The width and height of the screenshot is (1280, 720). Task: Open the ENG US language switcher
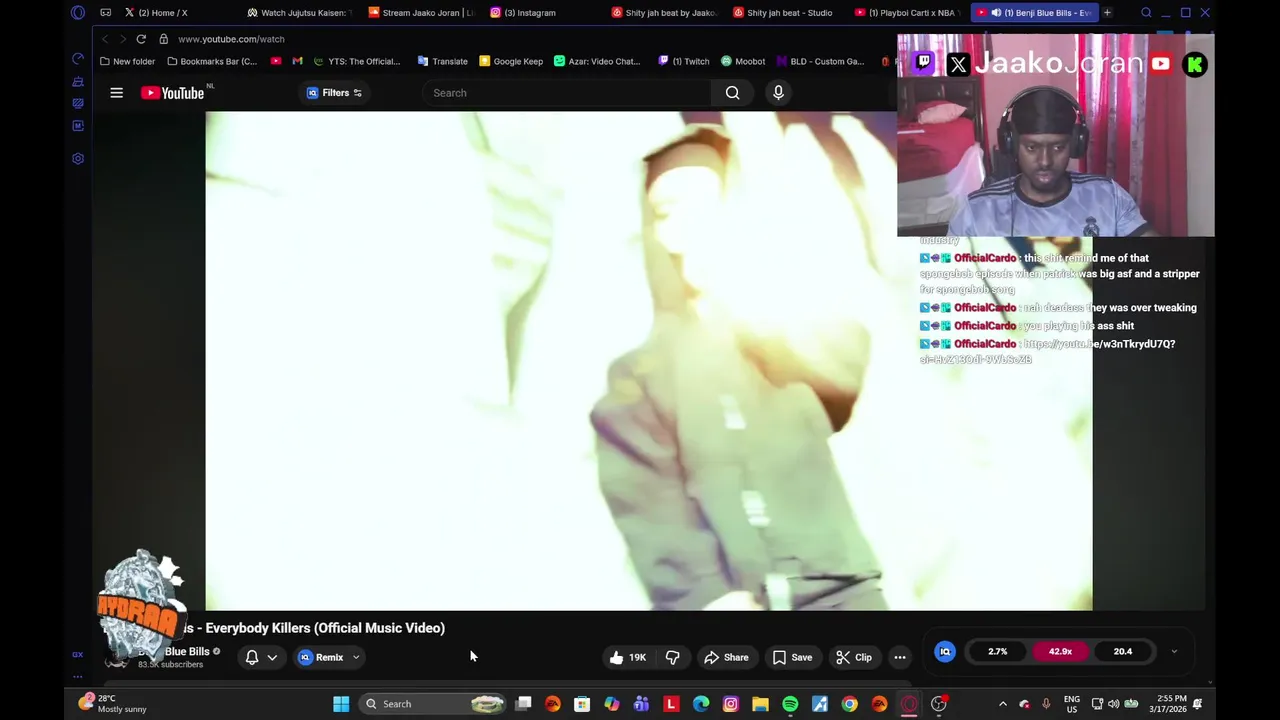[1072, 704]
